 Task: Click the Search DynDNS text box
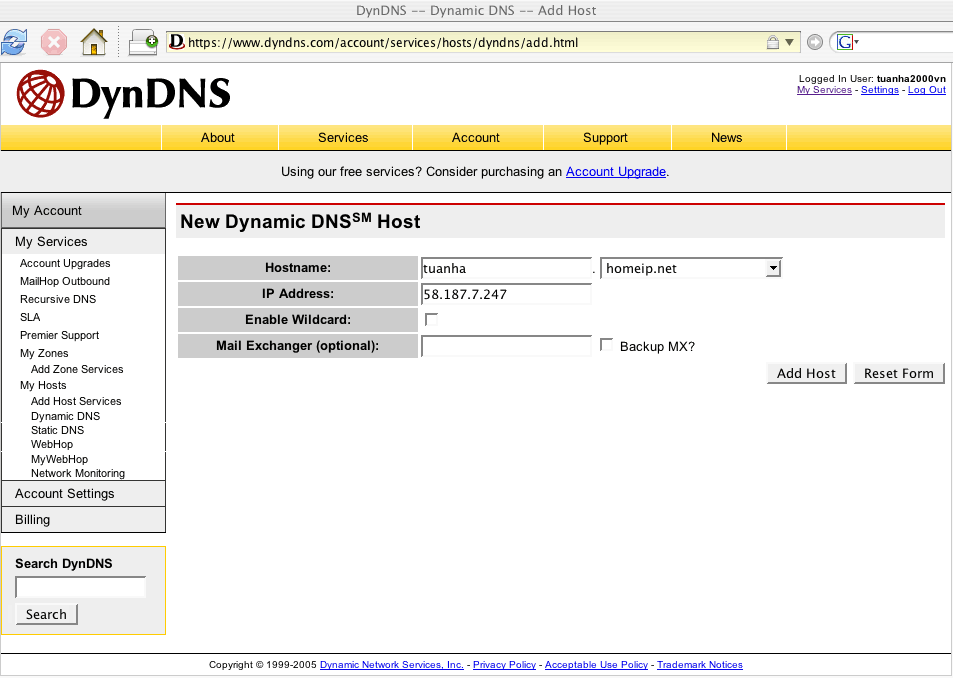(80, 587)
